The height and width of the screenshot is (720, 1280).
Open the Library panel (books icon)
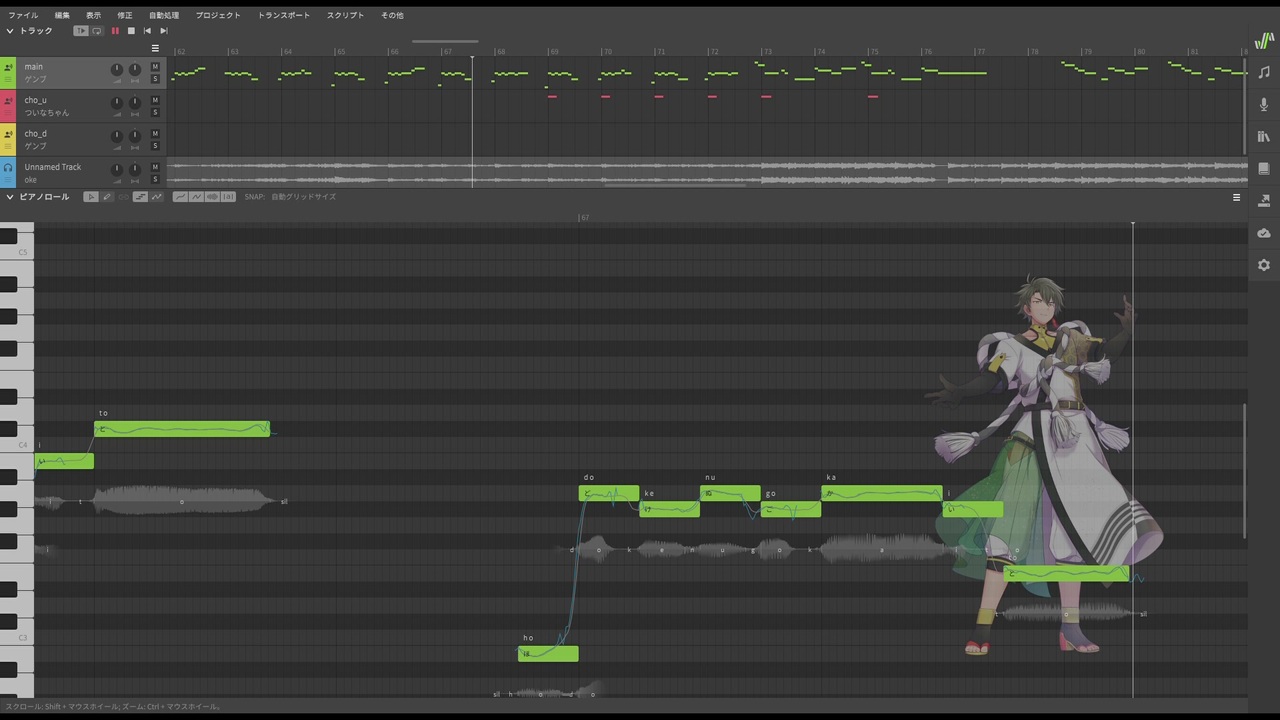tap(1264, 136)
